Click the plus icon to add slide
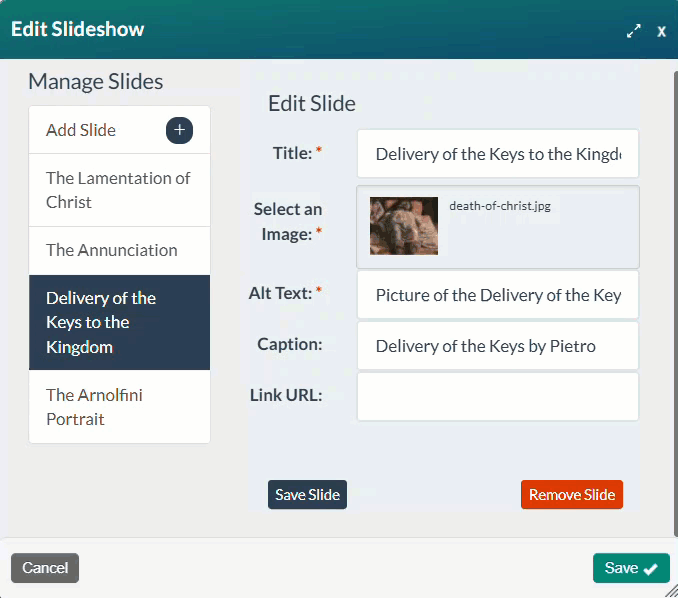 pyautogui.click(x=179, y=130)
